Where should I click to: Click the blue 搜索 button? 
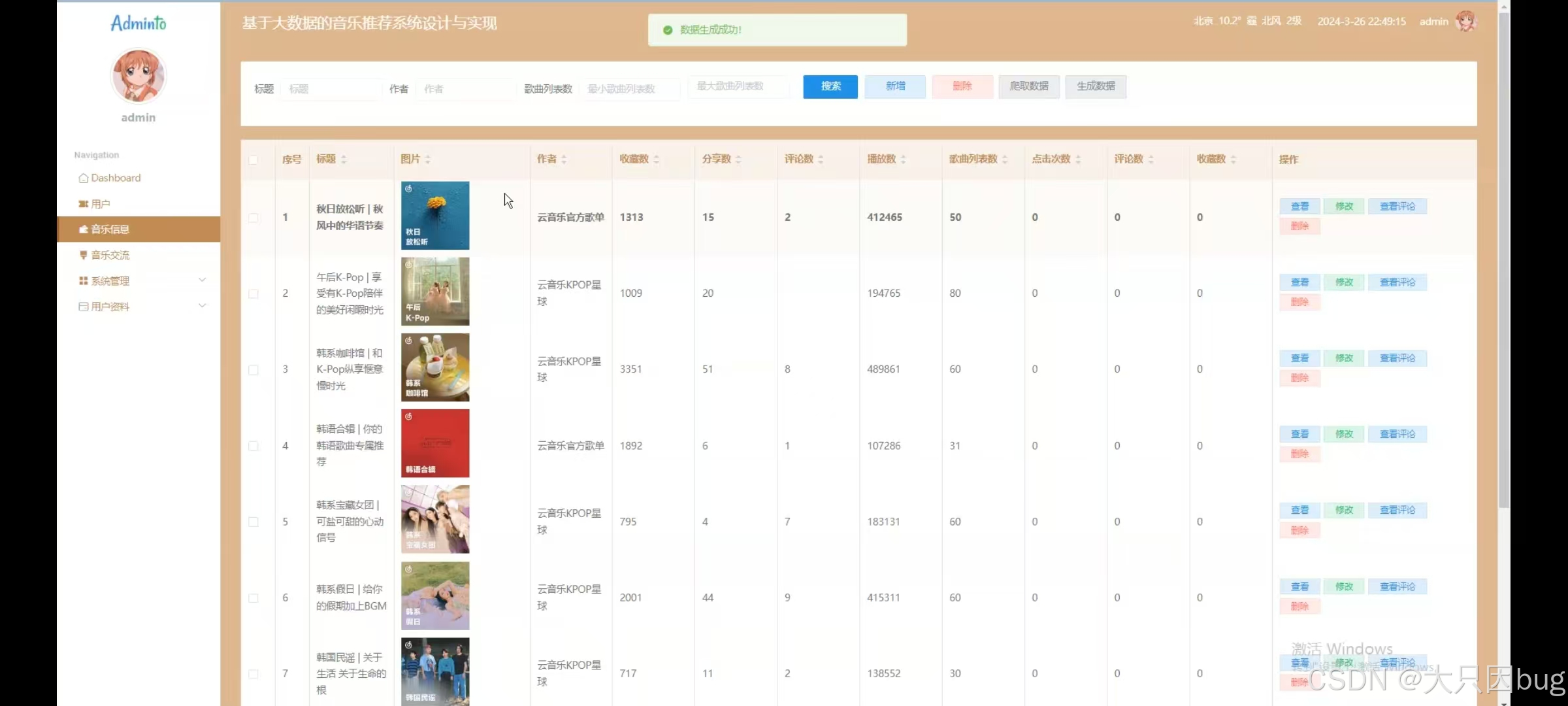click(830, 86)
